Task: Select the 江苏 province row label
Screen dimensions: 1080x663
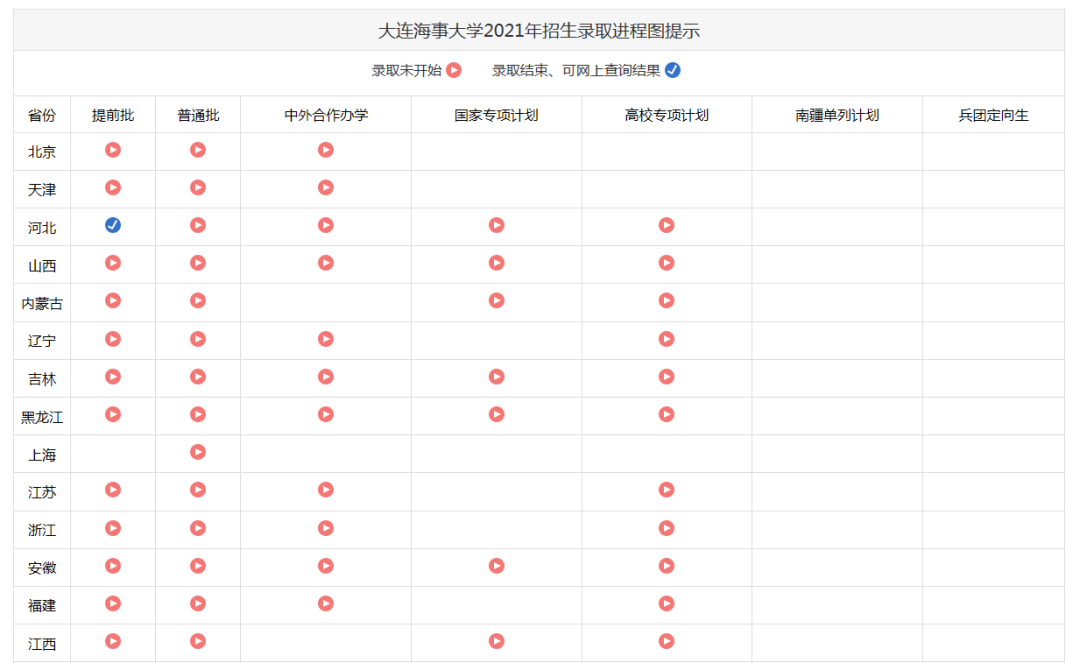Action: pos(42,492)
